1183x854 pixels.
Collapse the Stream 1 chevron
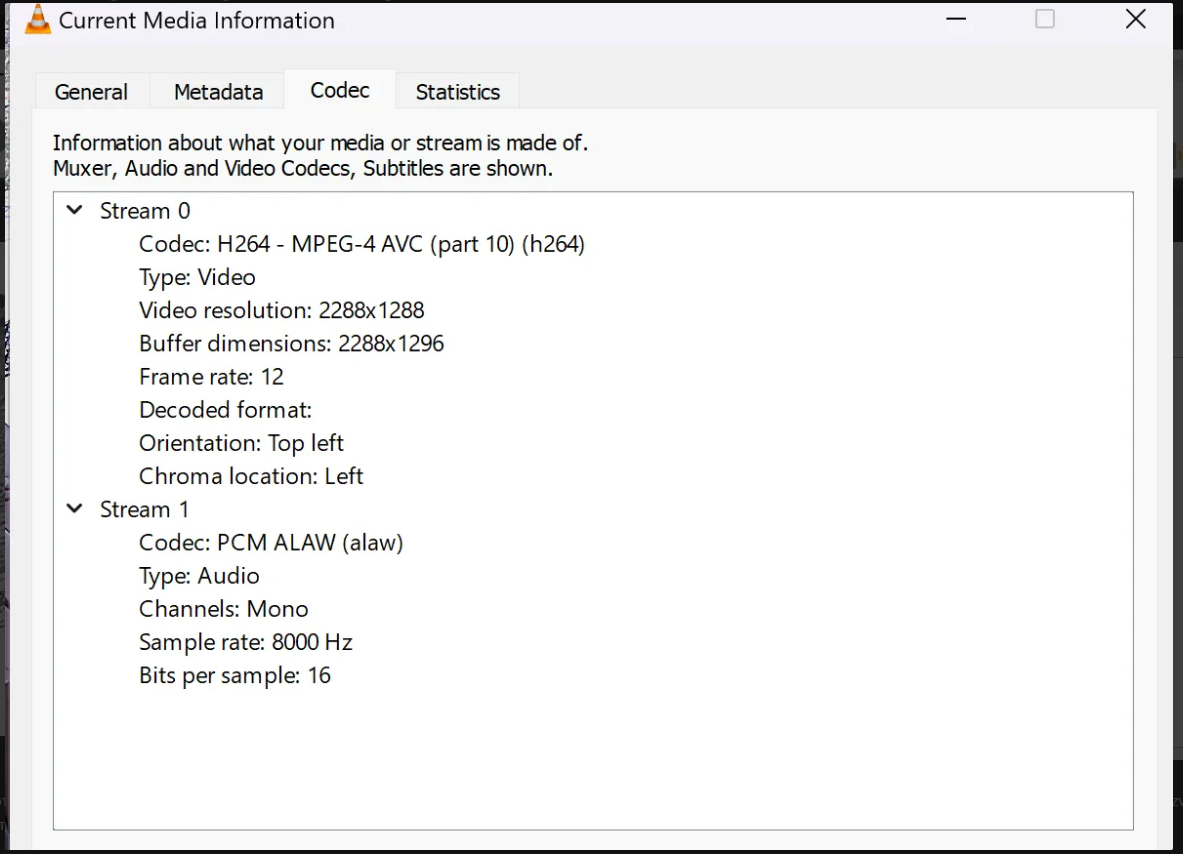[75, 508]
